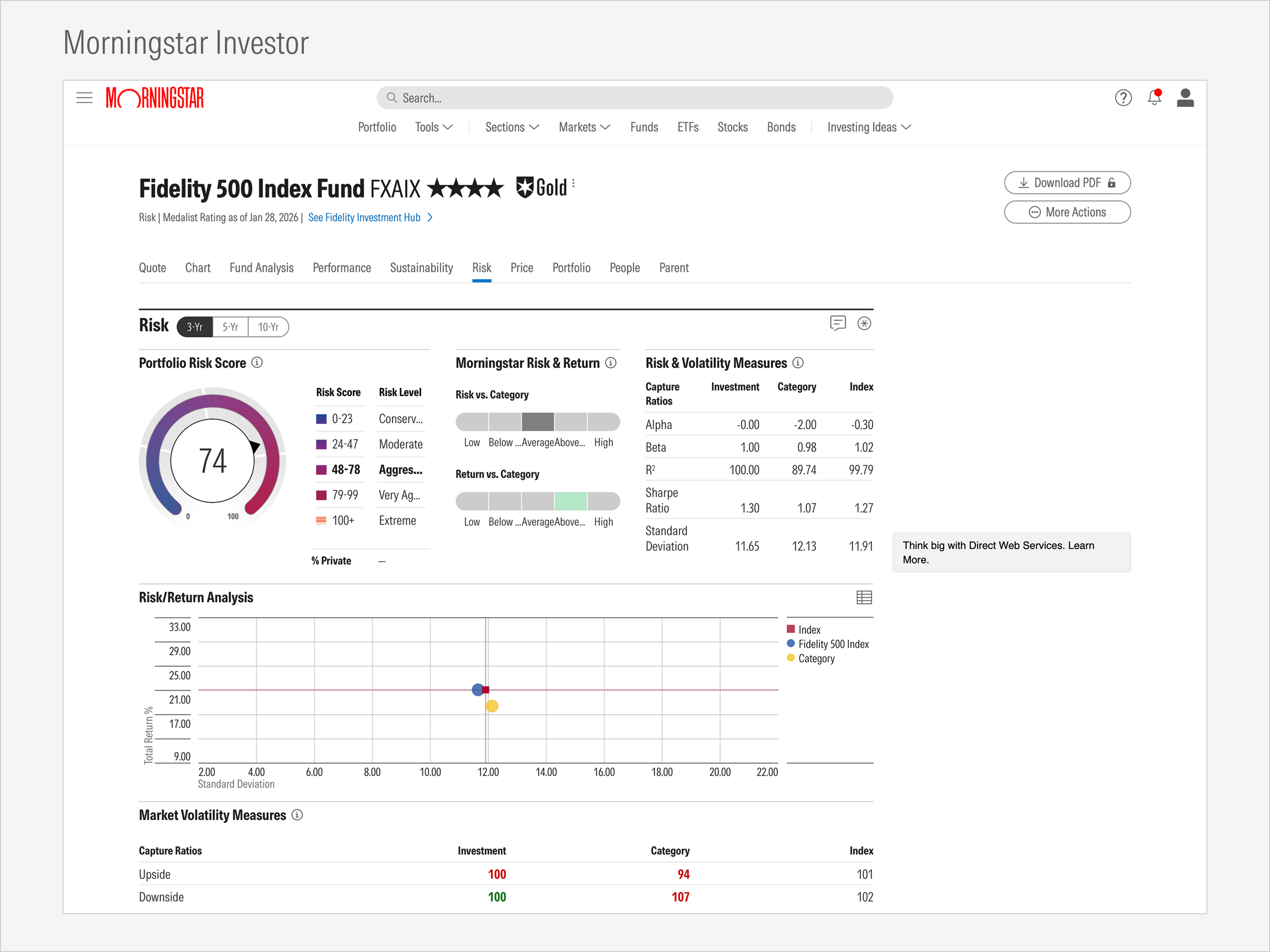1270x952 pixels.
Task: Click the Category yellow chart dot
Action: point(492,706)
